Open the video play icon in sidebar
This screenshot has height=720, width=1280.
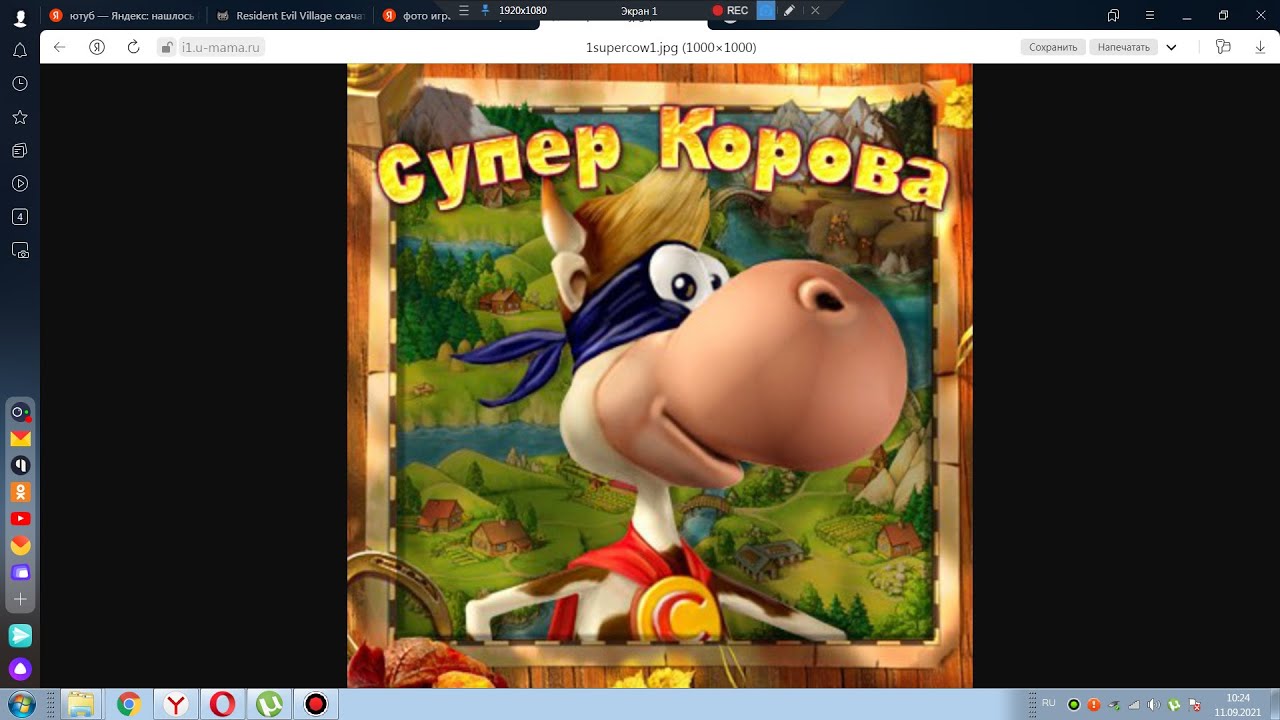(20, 184)
